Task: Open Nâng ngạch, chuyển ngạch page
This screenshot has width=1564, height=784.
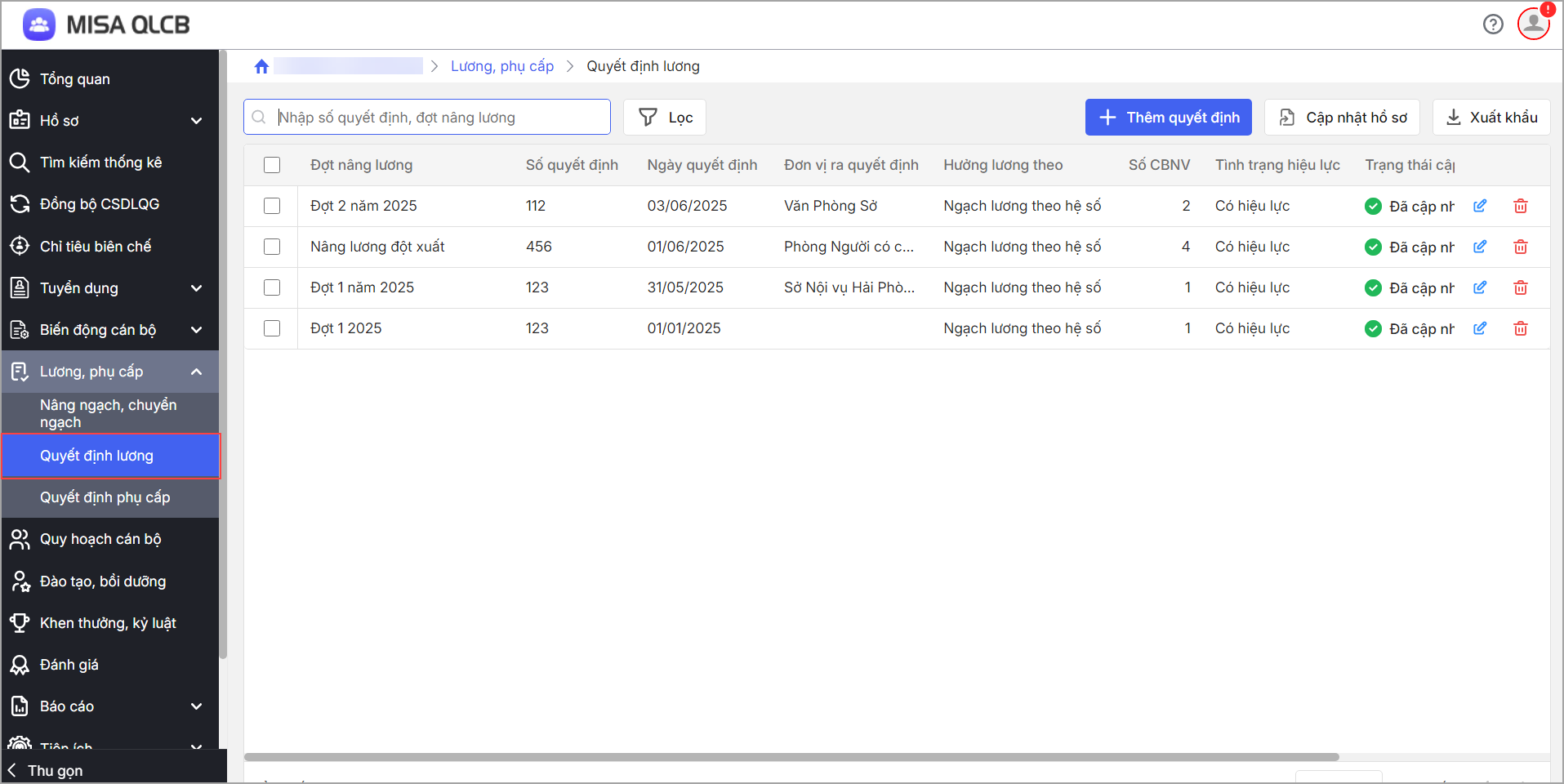Action: pos(108,413)
